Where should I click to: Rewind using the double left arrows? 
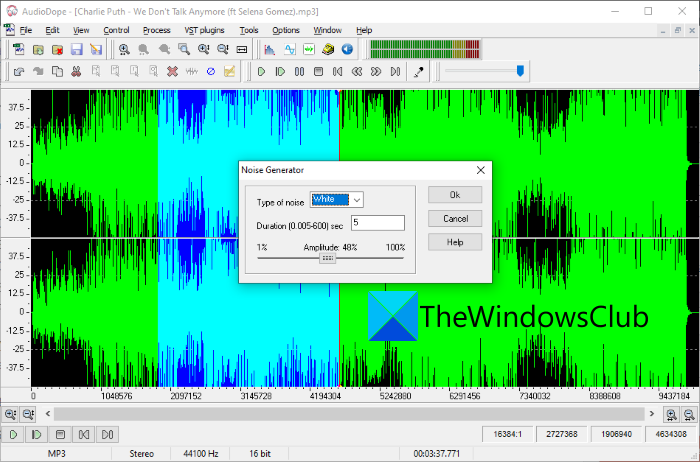[357, 71]
